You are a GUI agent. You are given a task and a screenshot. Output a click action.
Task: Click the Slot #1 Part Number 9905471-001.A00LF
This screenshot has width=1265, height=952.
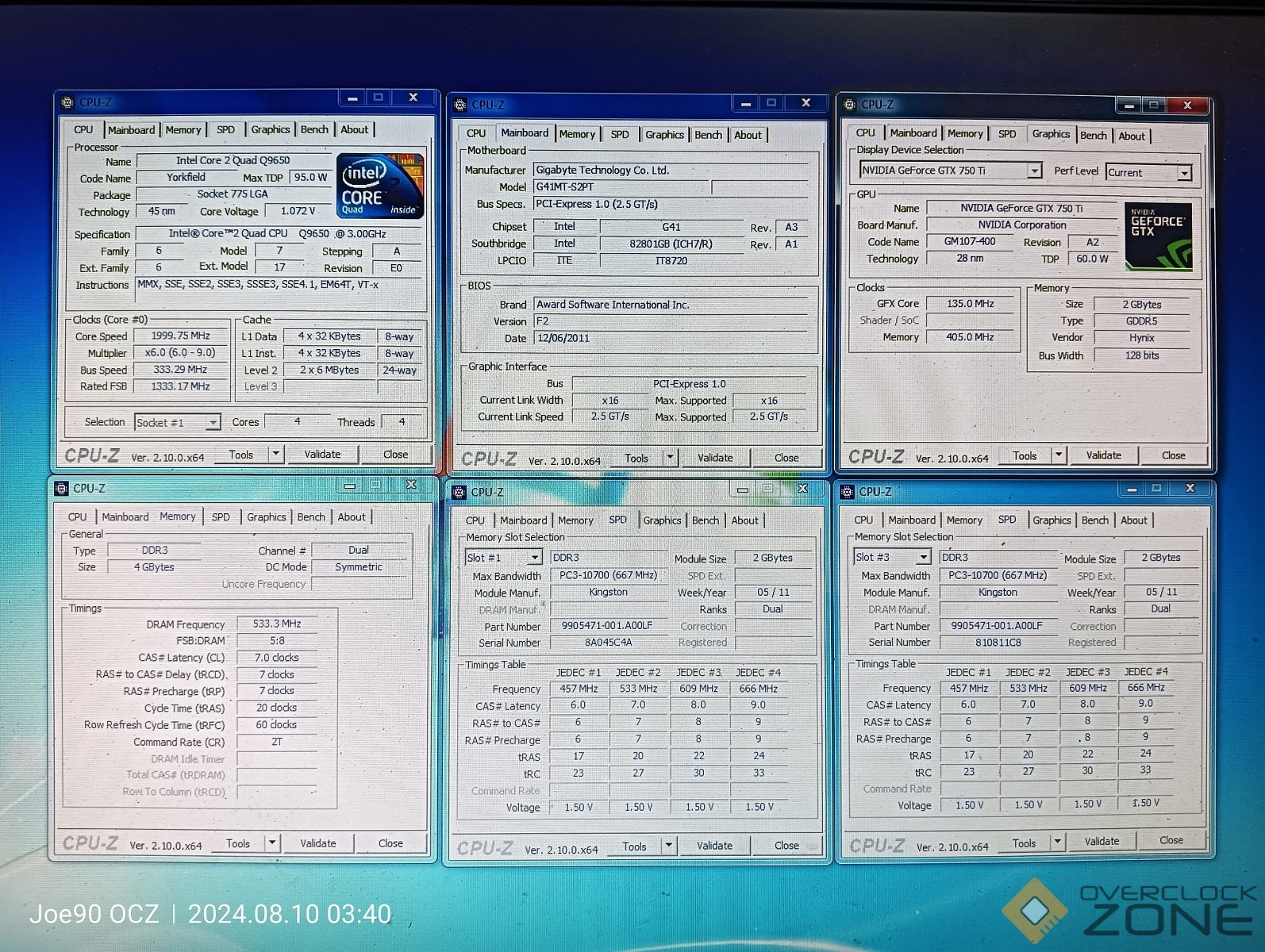(607, 626)
